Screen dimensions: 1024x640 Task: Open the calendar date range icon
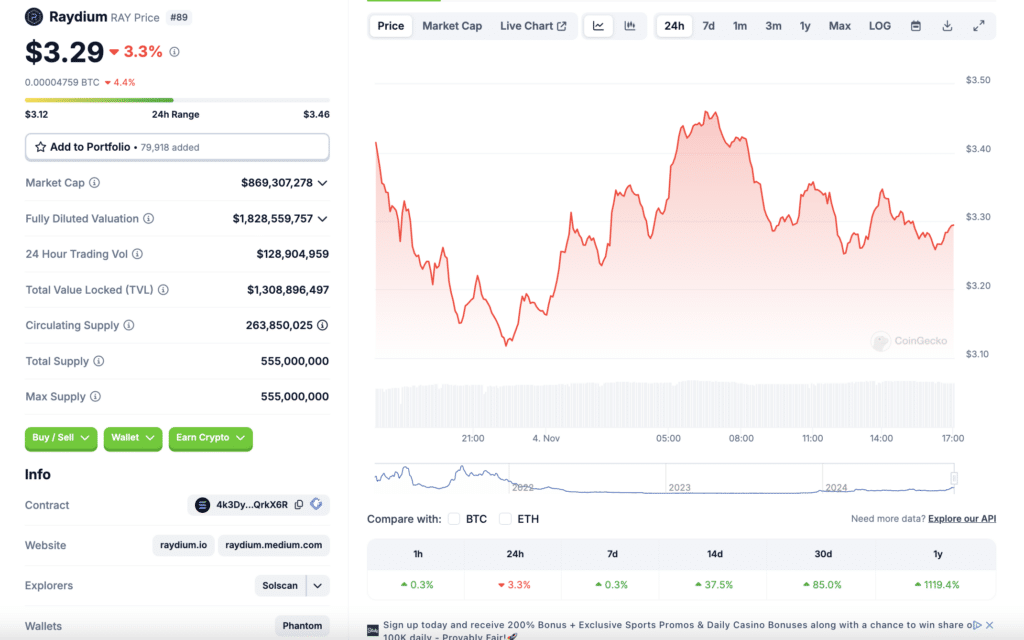(x=916, y=26)
